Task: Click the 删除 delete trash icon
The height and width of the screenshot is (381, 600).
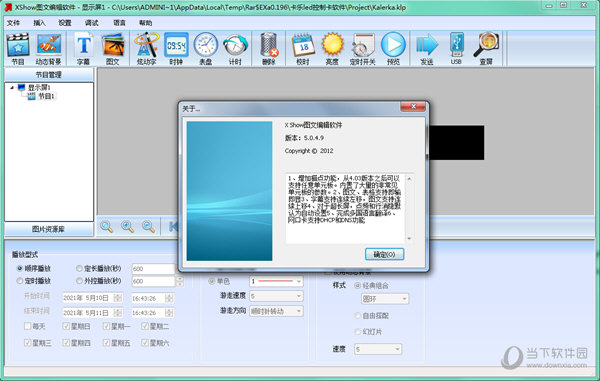Action: point(269,49)
